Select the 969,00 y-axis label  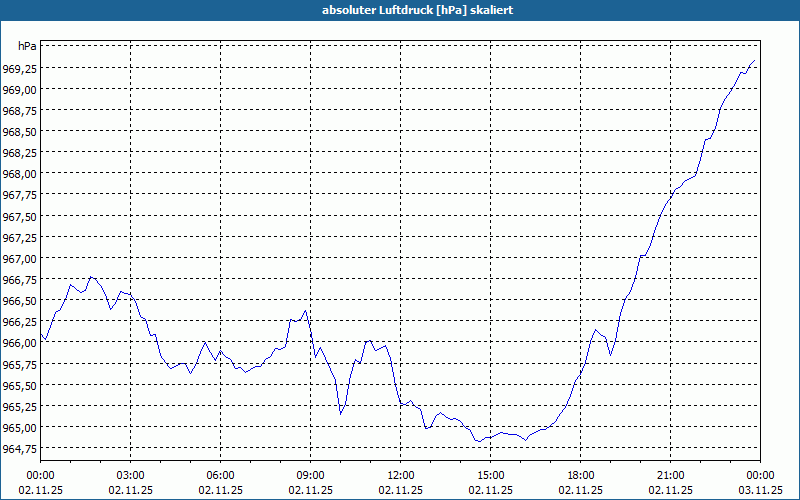[18, 89]
